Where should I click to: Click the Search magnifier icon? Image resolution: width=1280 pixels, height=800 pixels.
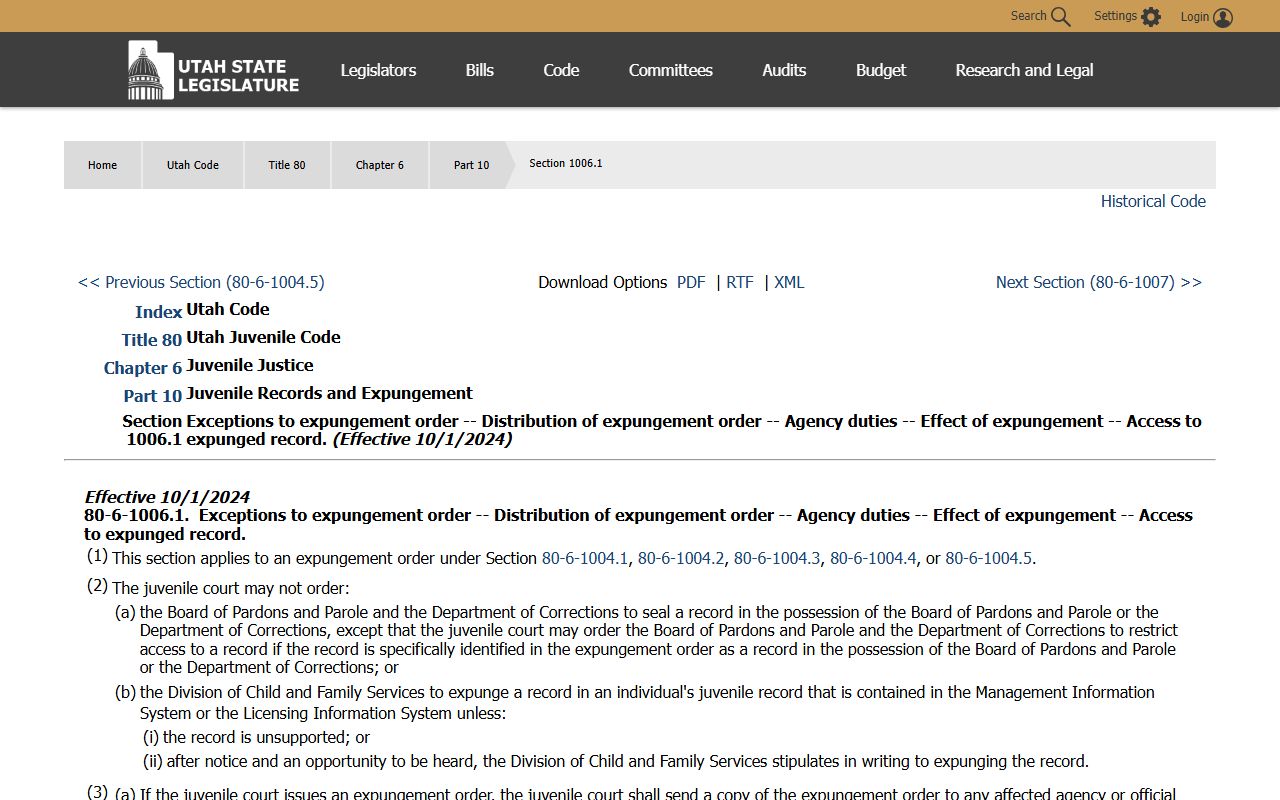pos(1060,17)
